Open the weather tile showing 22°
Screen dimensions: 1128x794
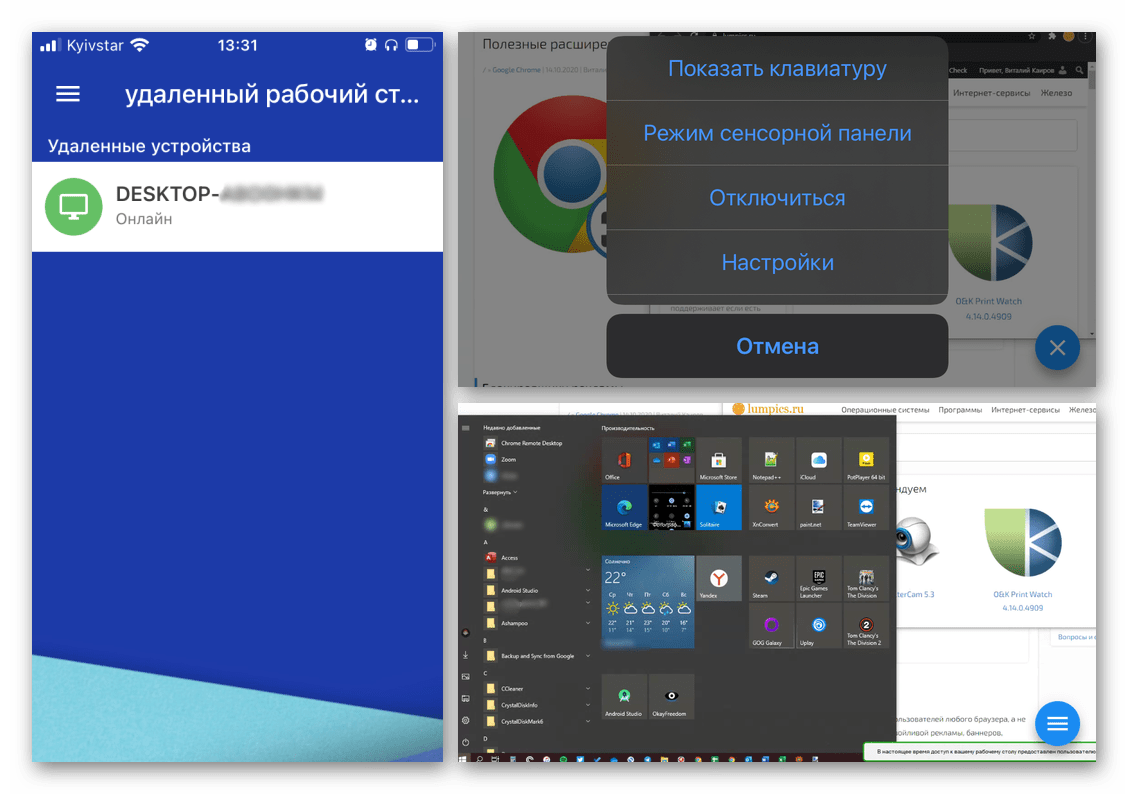pyautogui.click(x=648, y=601)
